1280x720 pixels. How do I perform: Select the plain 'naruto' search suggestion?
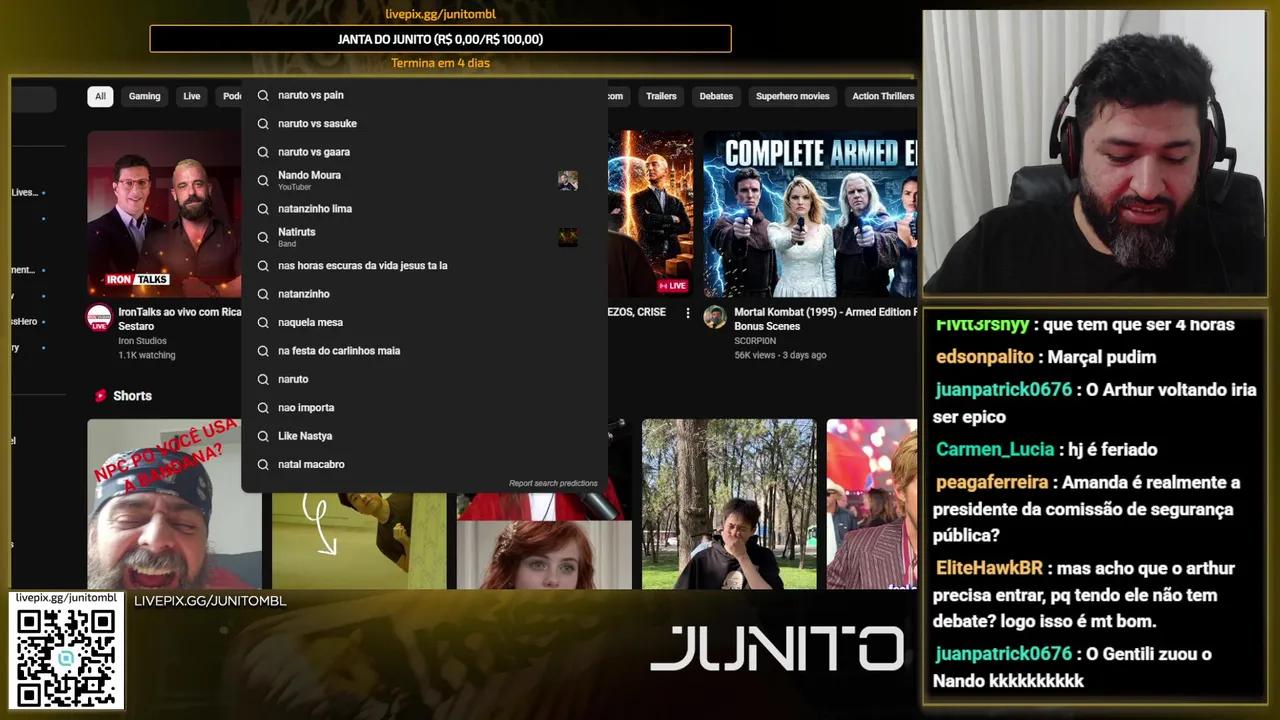point(424,379)
